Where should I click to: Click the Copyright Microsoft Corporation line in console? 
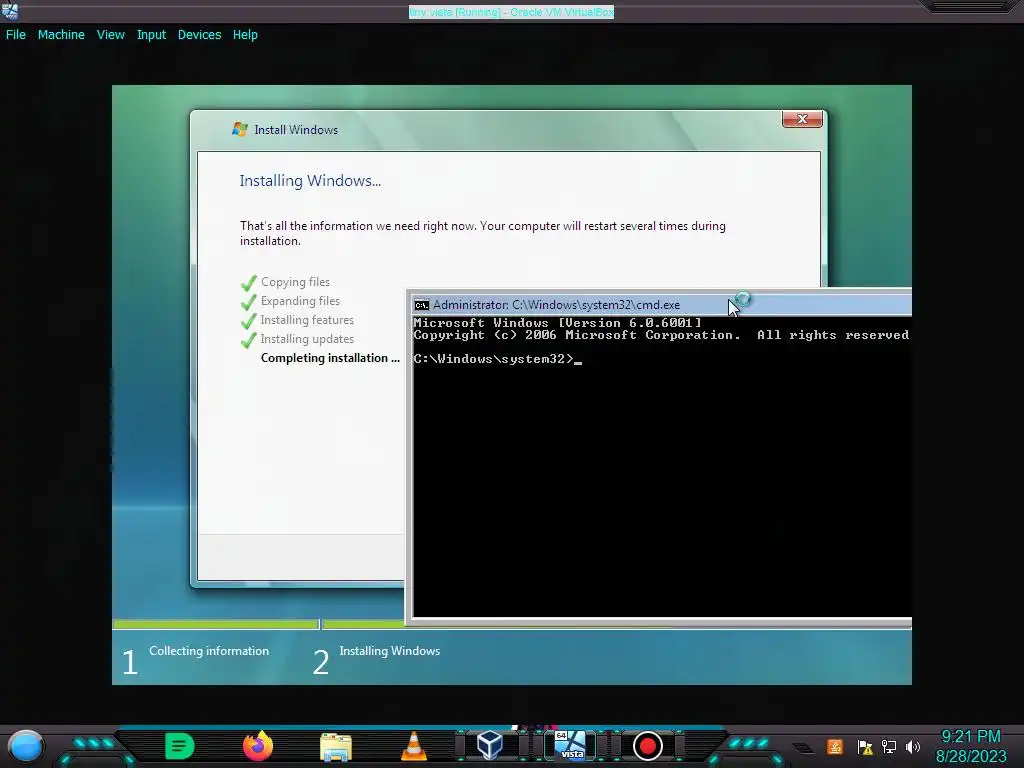(x=661, y=335)
